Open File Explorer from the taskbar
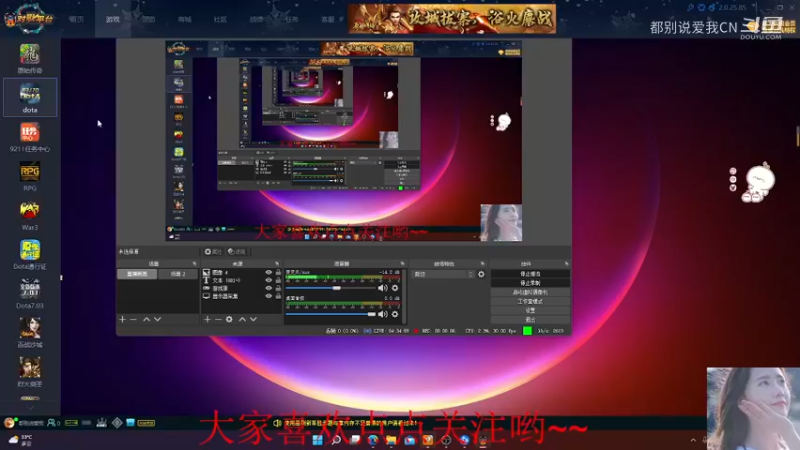The width and height of the screenshot is (800, 450). click(391, 440)
